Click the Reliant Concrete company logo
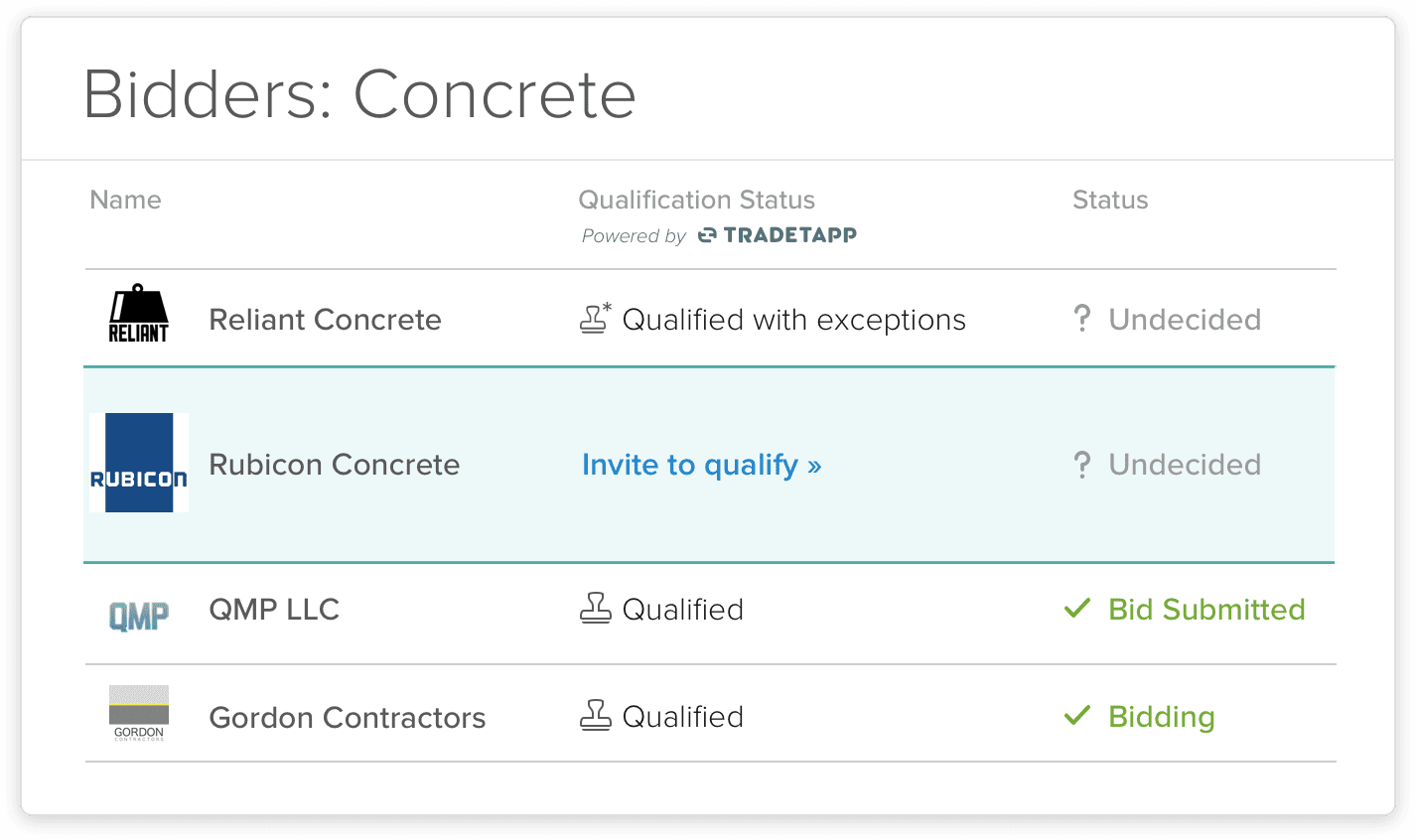The width and height of the screenshot is (1416, 840). [x=138, y=315]
